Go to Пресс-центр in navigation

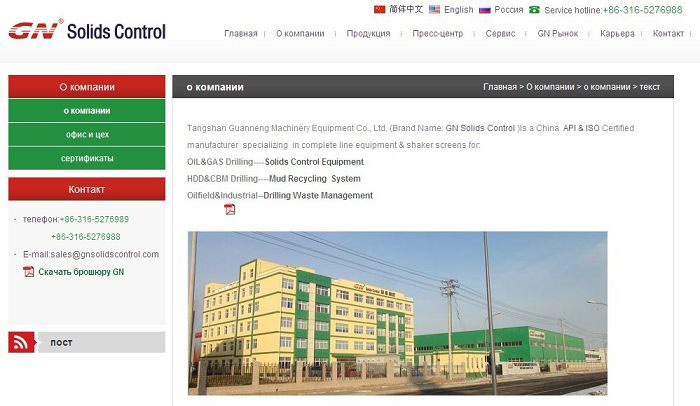437,34
